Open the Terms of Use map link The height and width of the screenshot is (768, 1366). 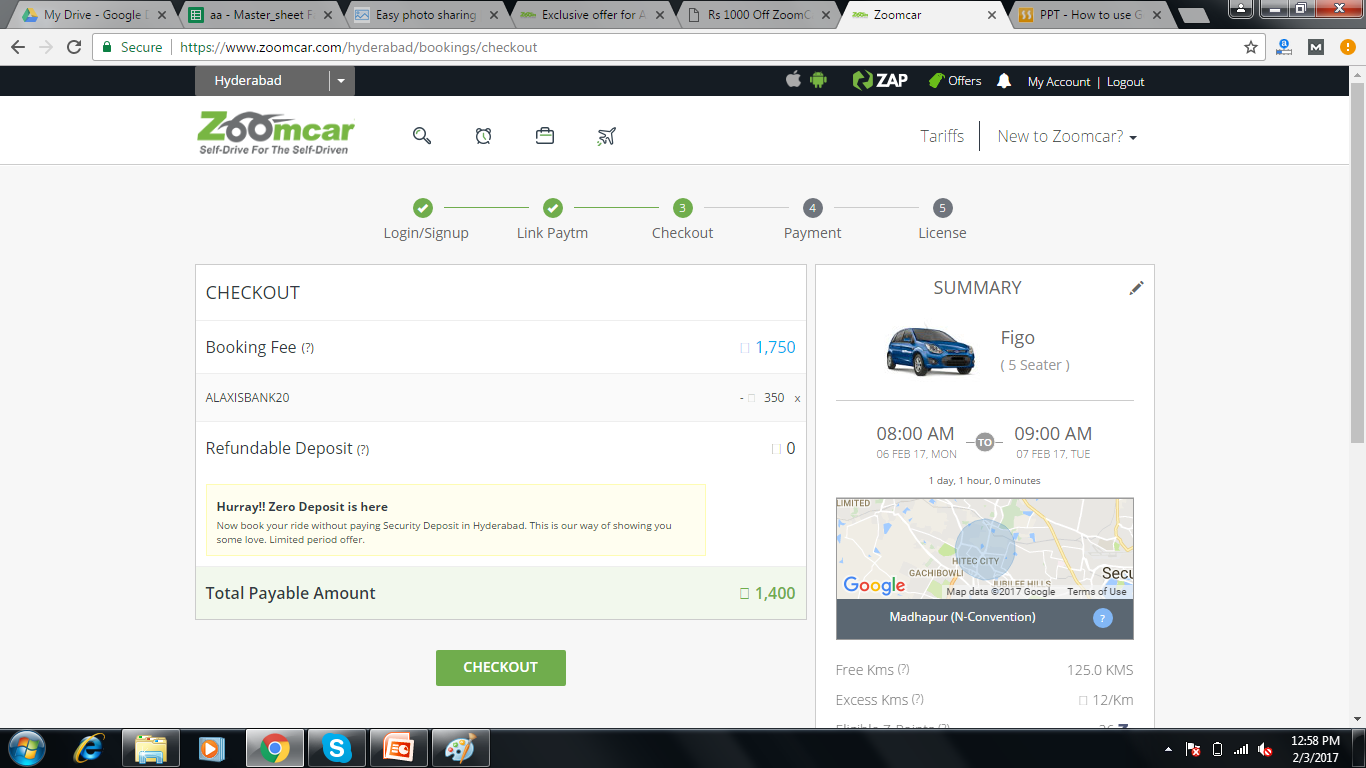click(x=1096, y=592)
